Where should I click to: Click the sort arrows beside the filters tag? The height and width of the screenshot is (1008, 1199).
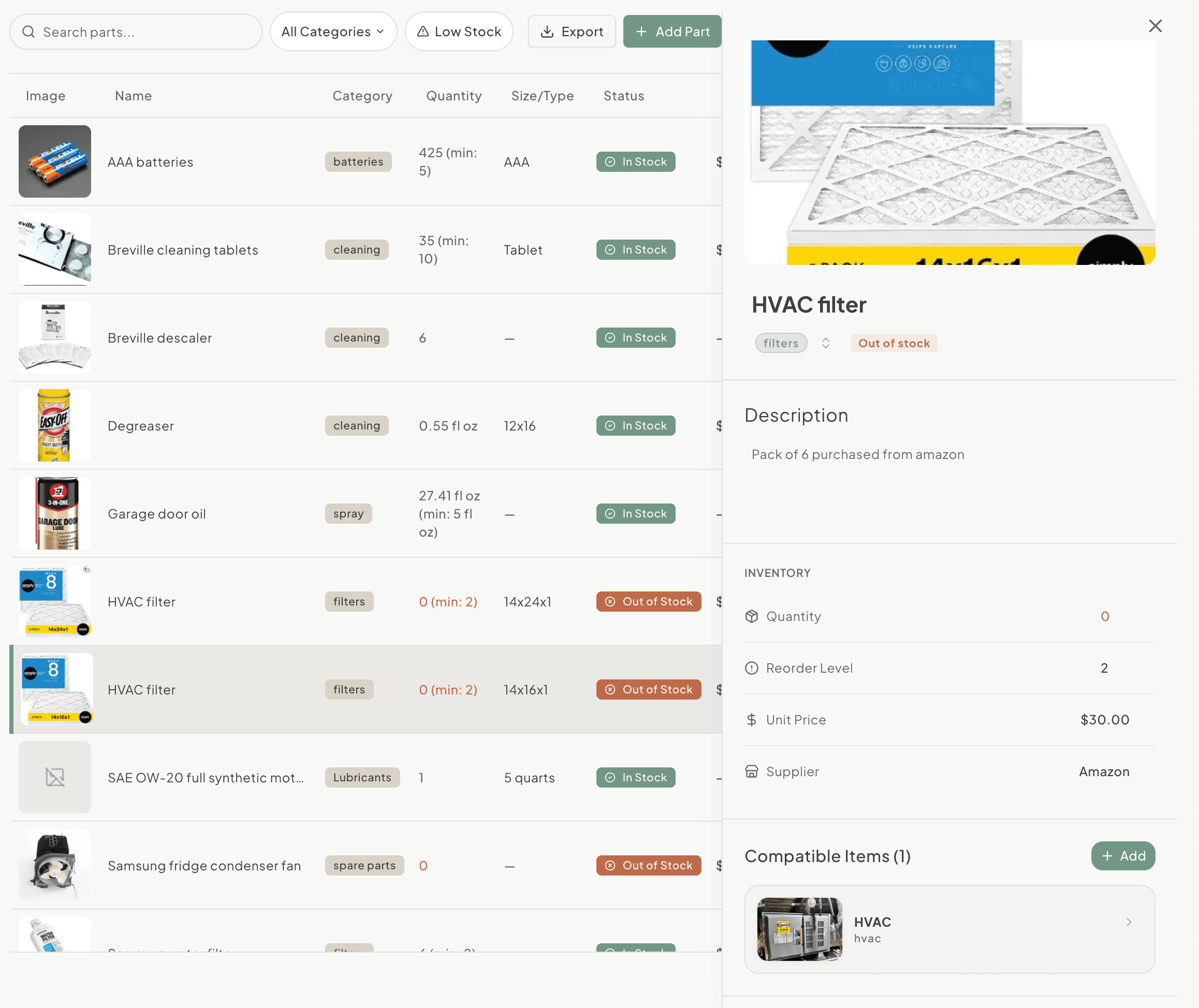point(825,343)
